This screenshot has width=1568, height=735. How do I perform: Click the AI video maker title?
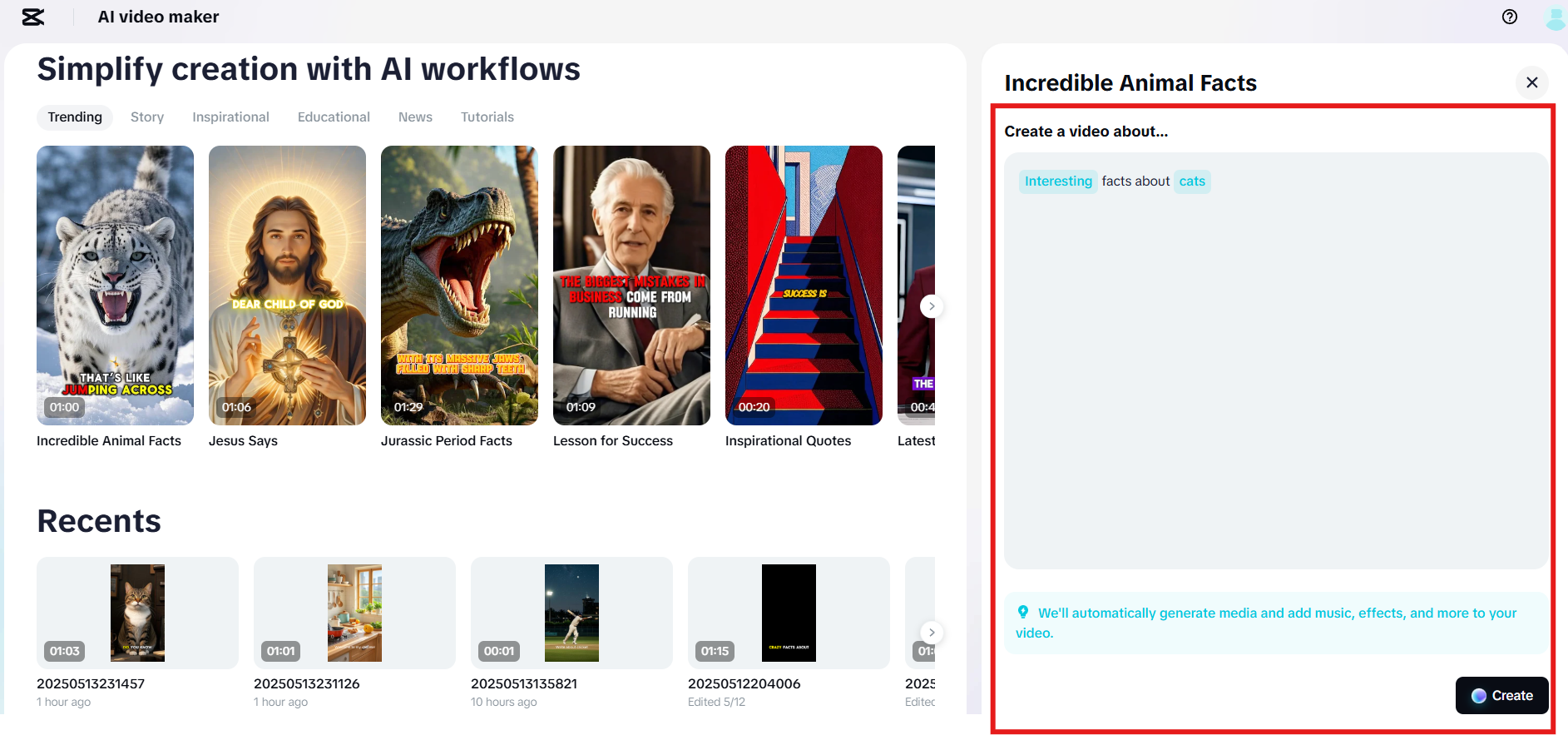[158, 17]
